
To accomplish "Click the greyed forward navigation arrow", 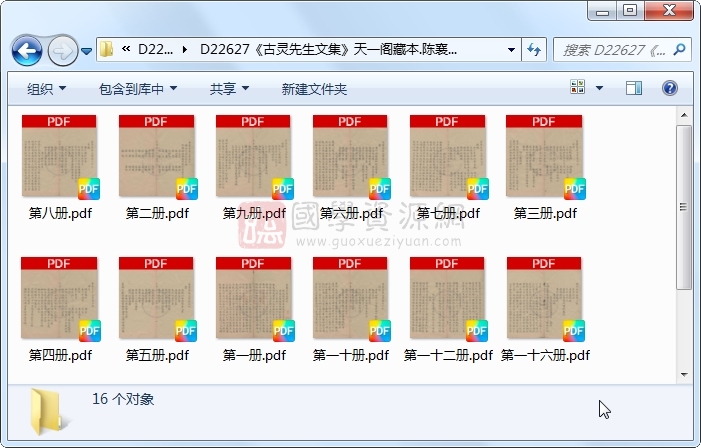I will click(x=63, y=51).
